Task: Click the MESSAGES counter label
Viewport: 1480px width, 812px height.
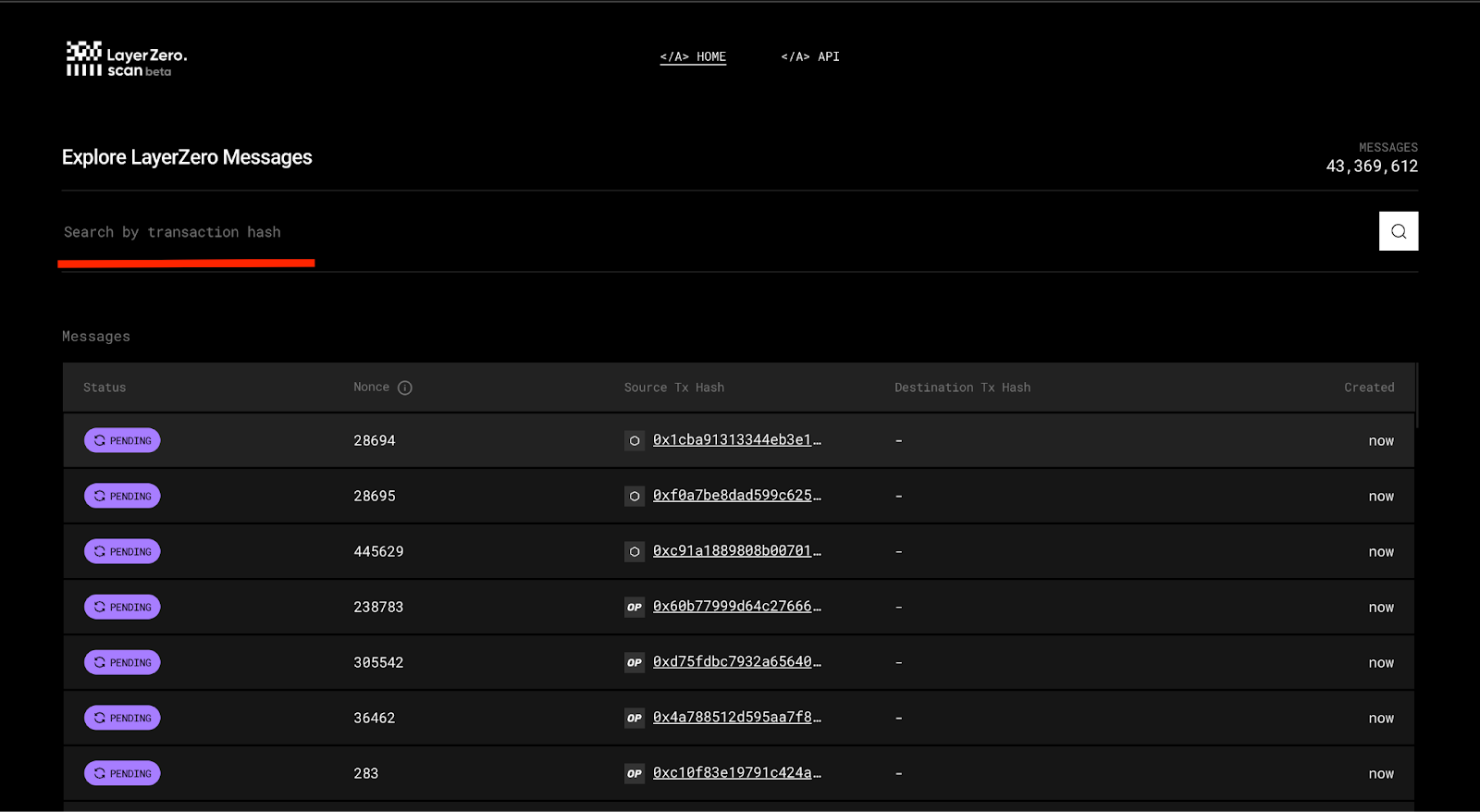Action: click(x=1388, y=147)
